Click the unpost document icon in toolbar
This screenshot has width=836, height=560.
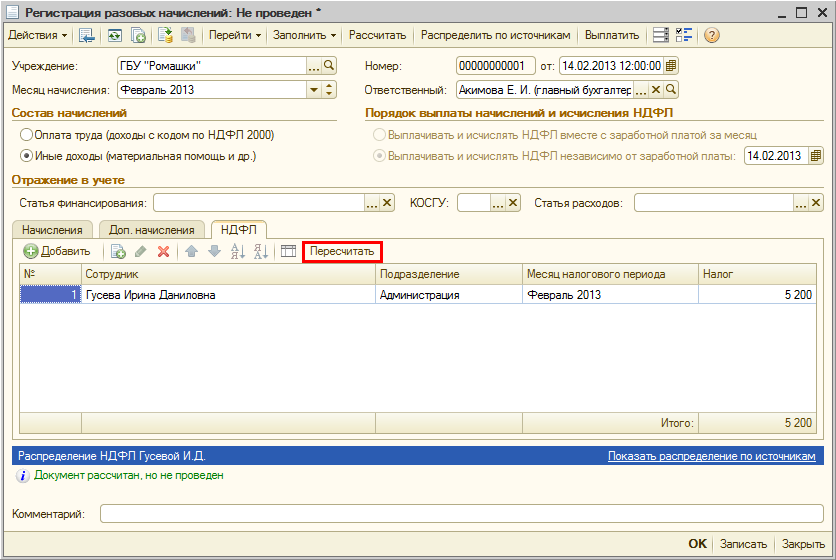pos(188,36)
